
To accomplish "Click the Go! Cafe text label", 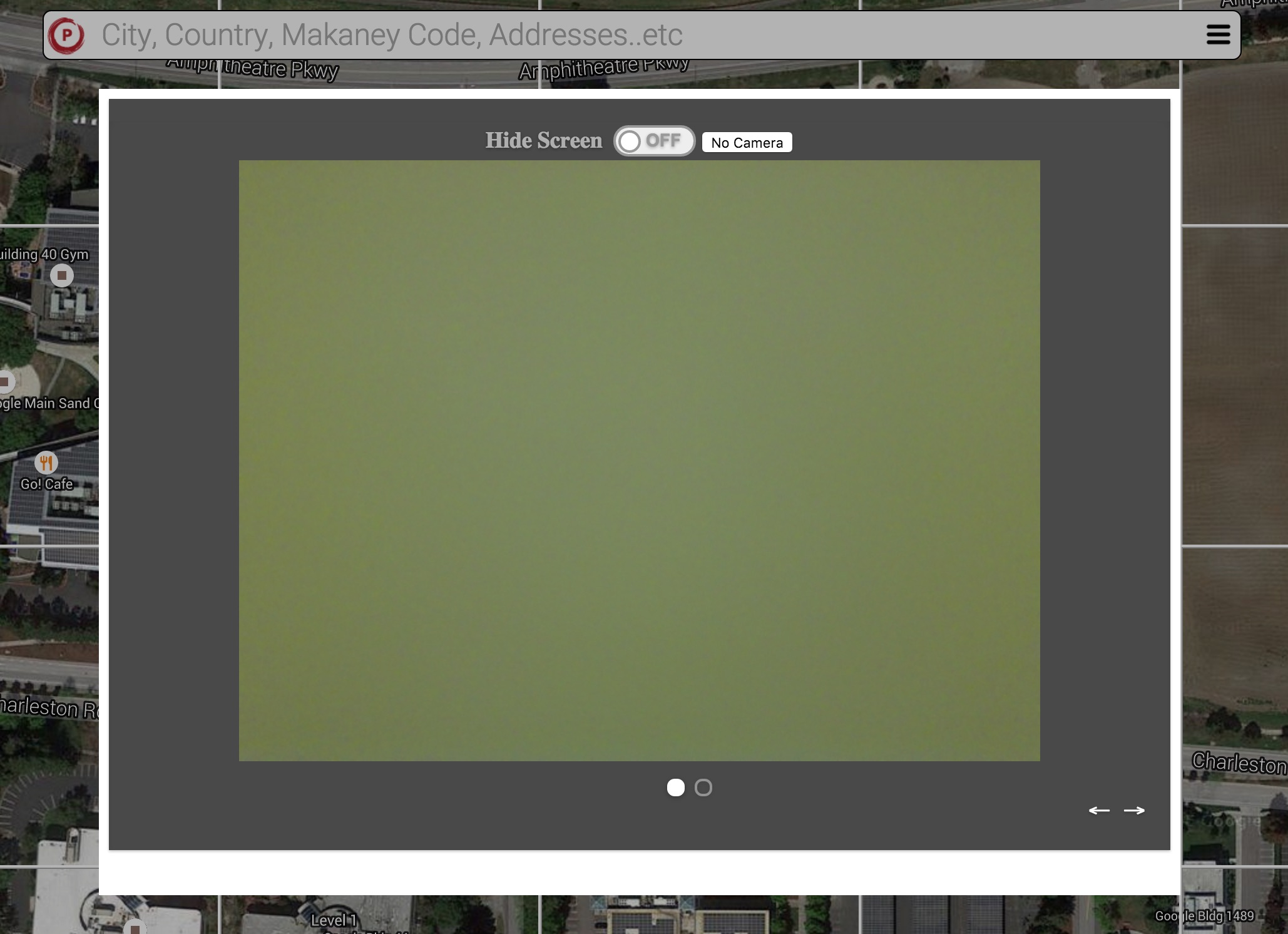I will point(47,484).
